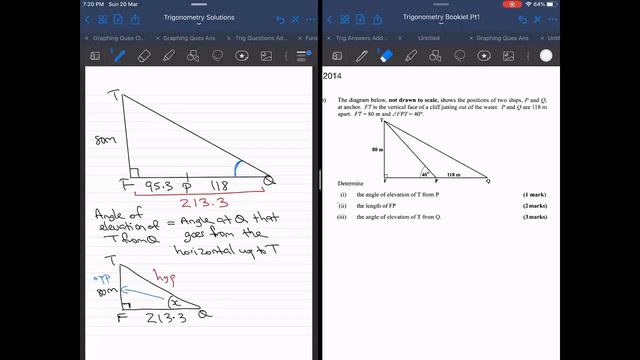Tap "the length of FP" question line
The height and width of the screenshot is (360, 640).
coord(376,206)
